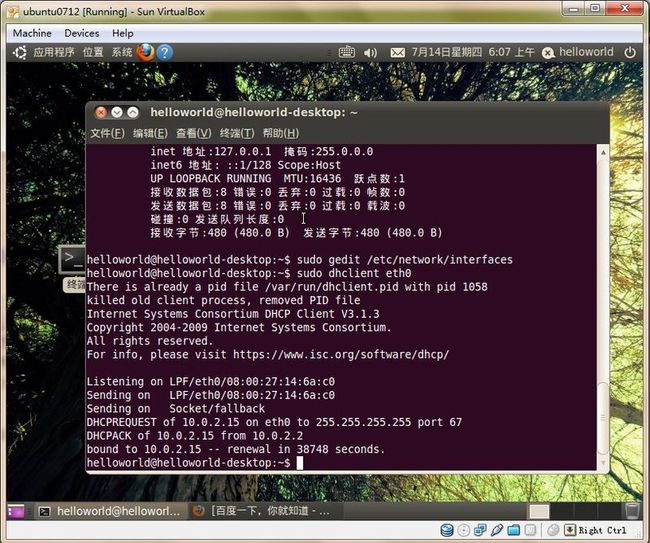
Task: Click the keyboard capture arrow icon
Action: tap(570, 530)
